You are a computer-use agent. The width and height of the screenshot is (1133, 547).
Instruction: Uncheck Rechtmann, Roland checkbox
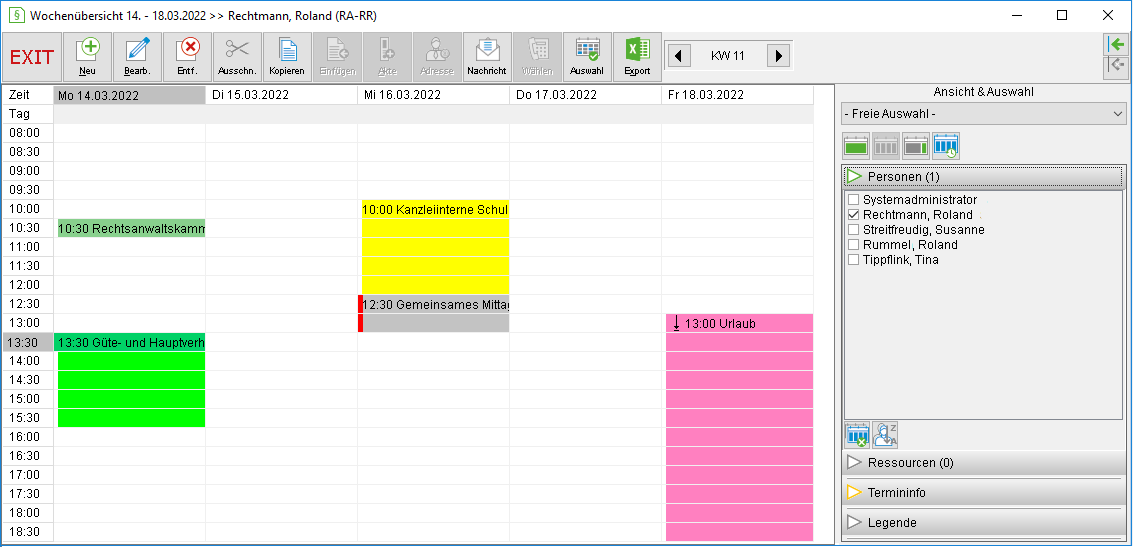click(853, 215)
